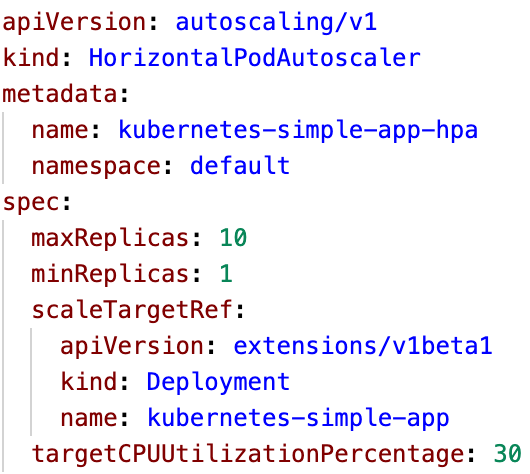Click the name key under metadata
The image size is (530, 474).
click(60, 131)
